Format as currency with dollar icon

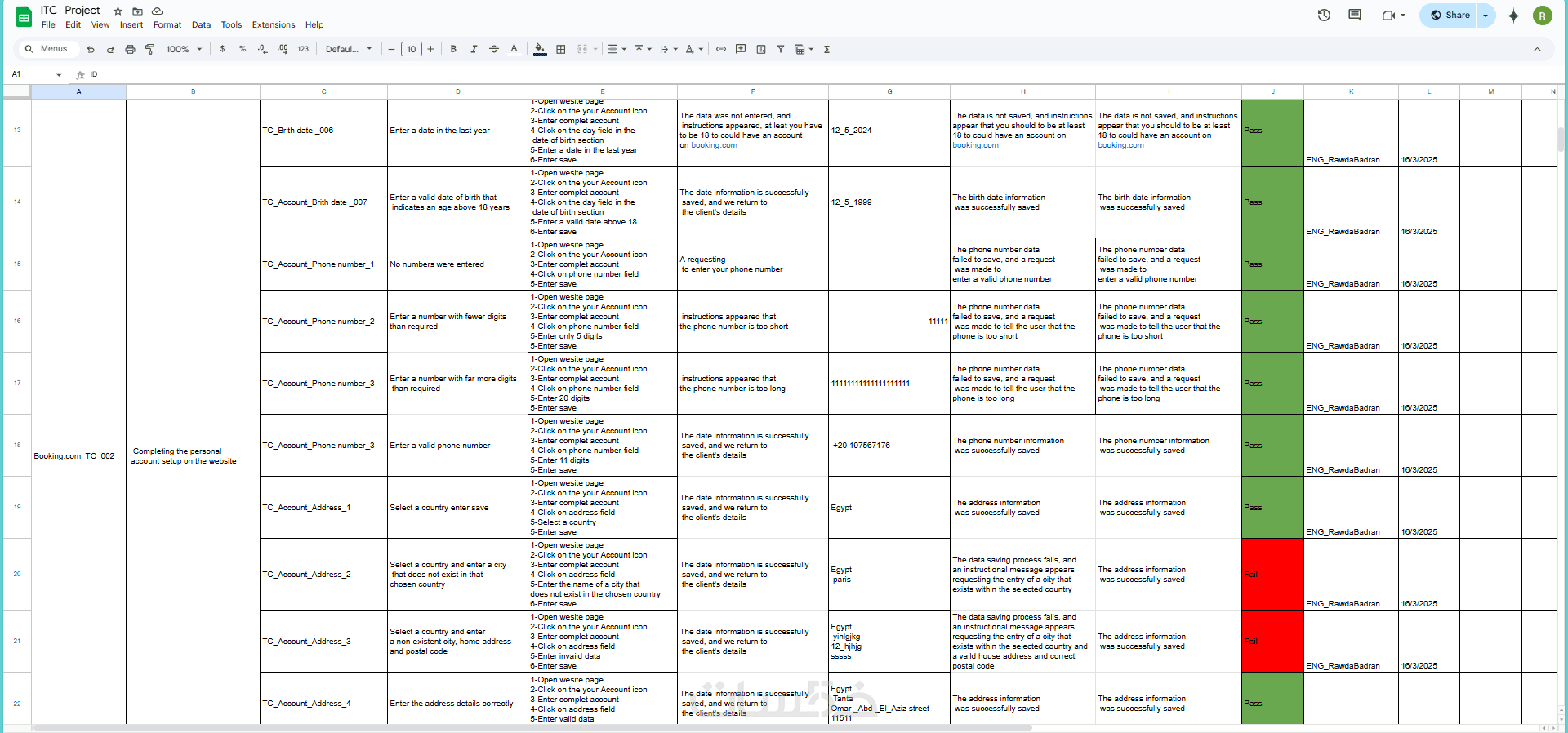[x=222, y=50]
